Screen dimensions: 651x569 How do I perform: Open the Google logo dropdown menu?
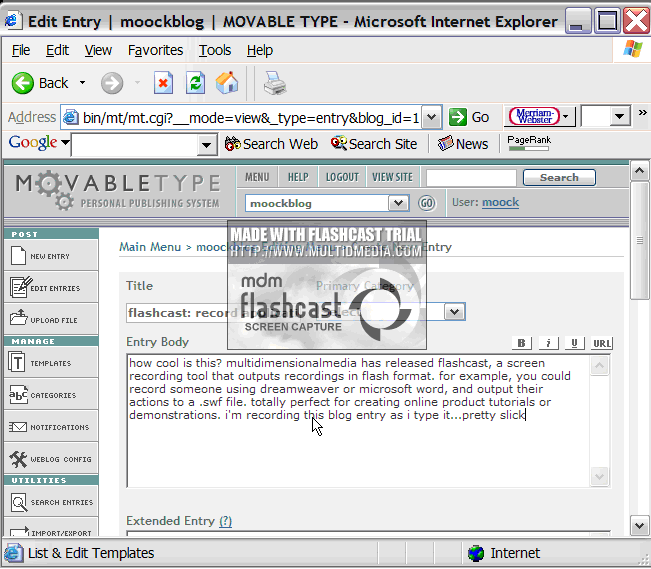(x=65, y=142)
